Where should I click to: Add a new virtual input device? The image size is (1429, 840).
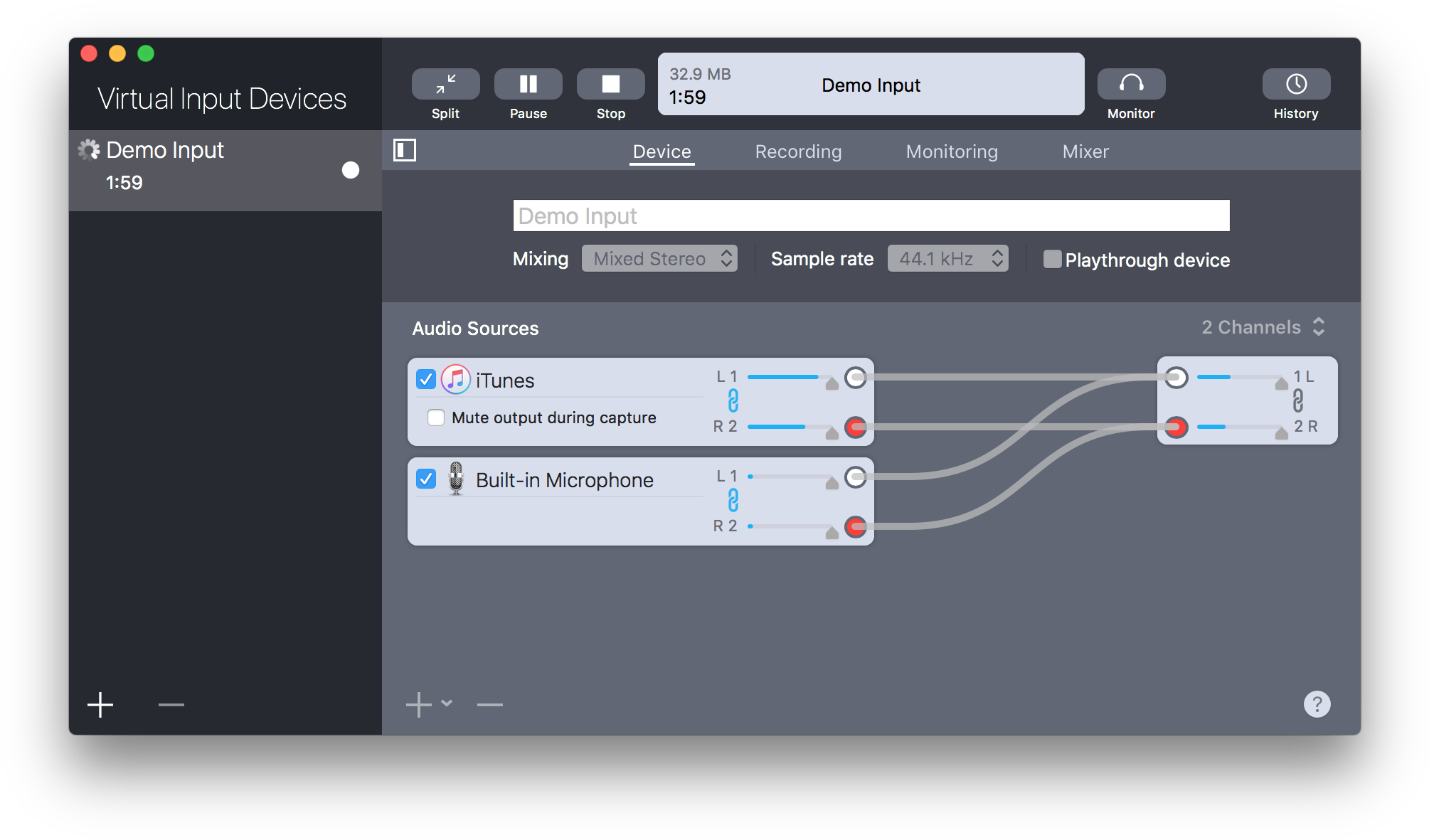coord(100,705)
